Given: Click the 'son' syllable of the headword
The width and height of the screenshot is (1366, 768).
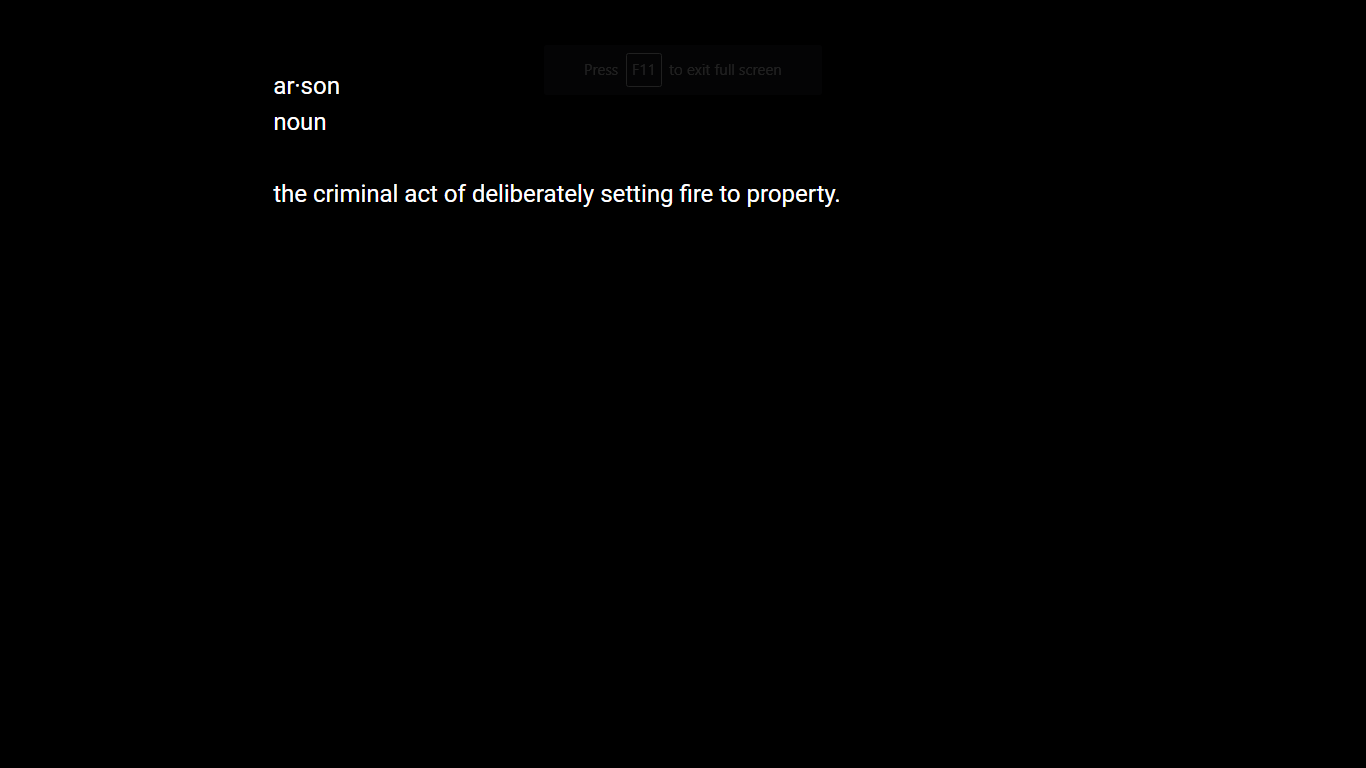Looking at the screenshot, I should [x=321, y=87].
